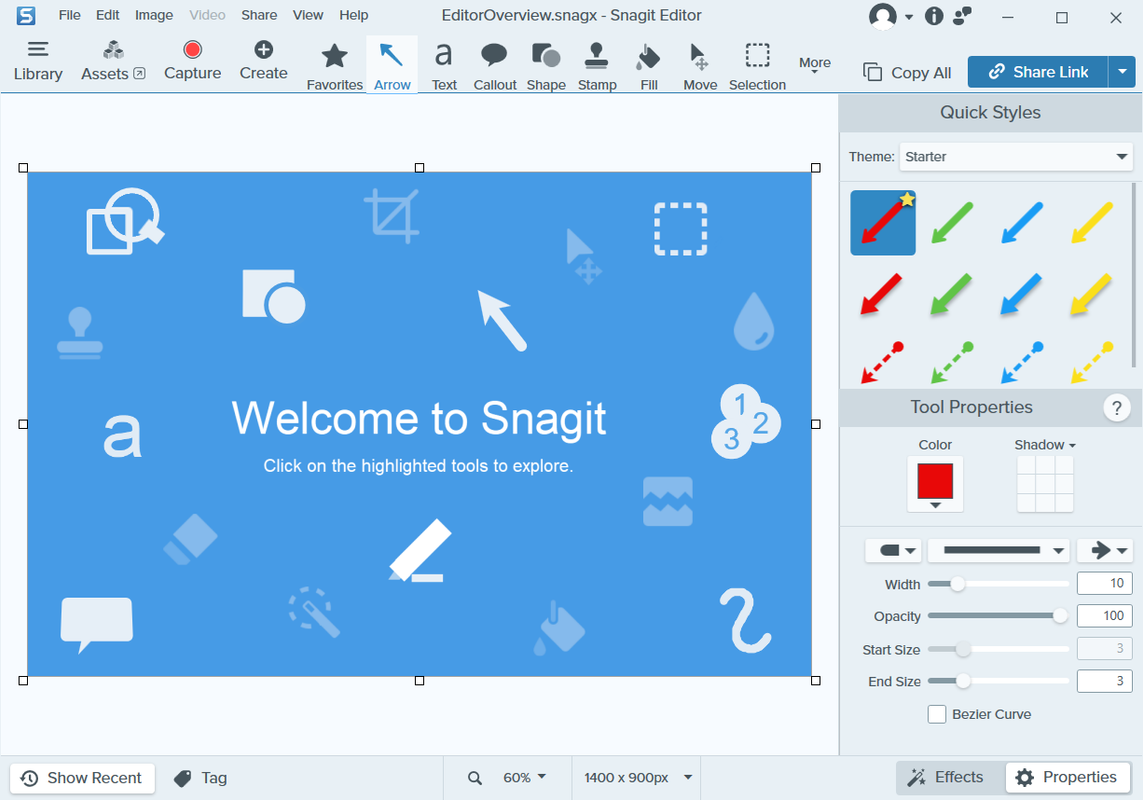The width and height of the screenshot is (1143, 800).
Task: Click the Opacity slider handle
Action: point(1060,615)
